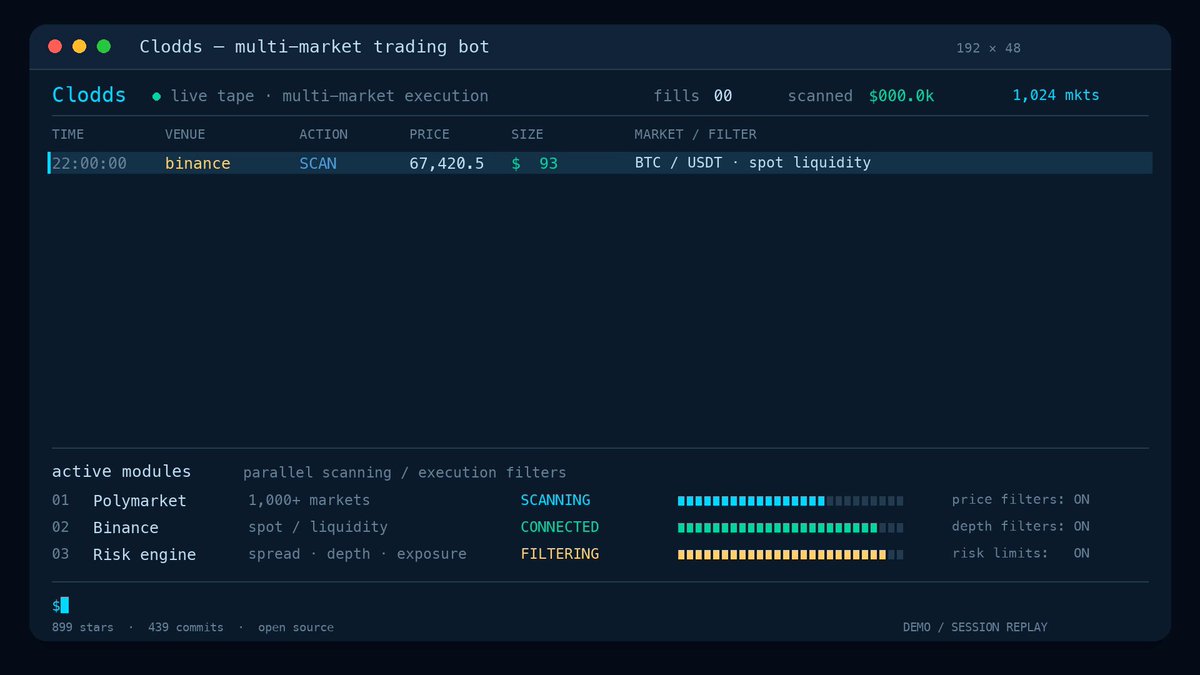
Task: Click the $ 93 size cell
Action: [x=534, y=163]
